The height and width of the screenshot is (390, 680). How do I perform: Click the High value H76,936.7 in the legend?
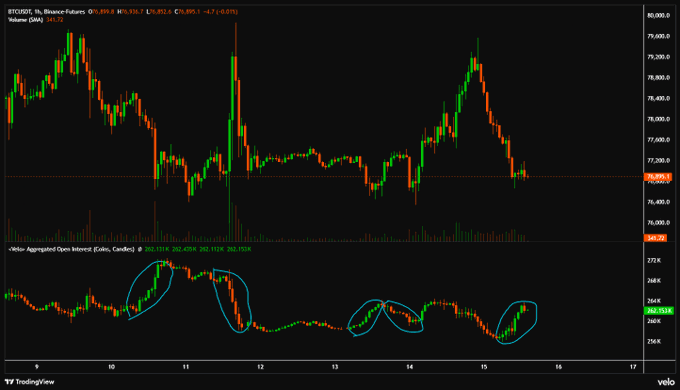[x=130, y=12]
